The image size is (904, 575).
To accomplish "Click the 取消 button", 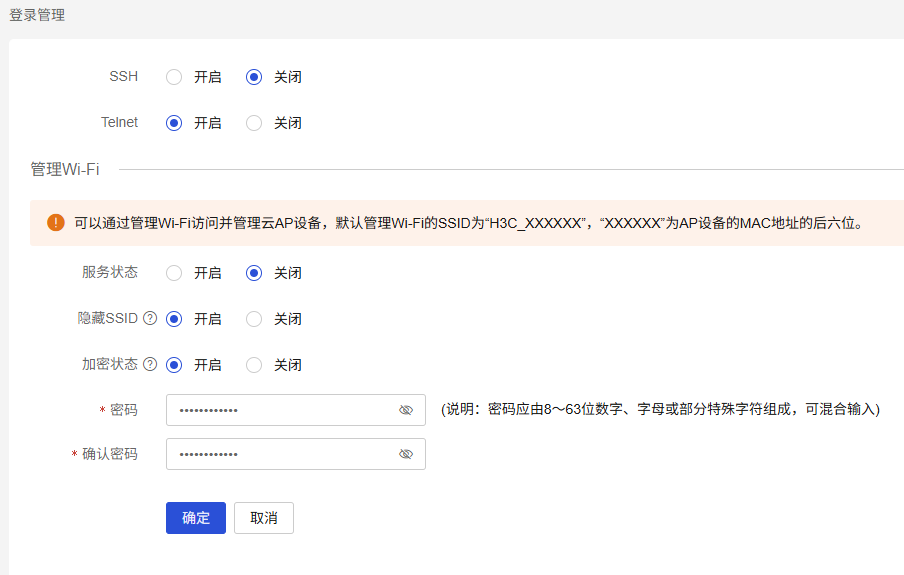I will coord(264,518).
